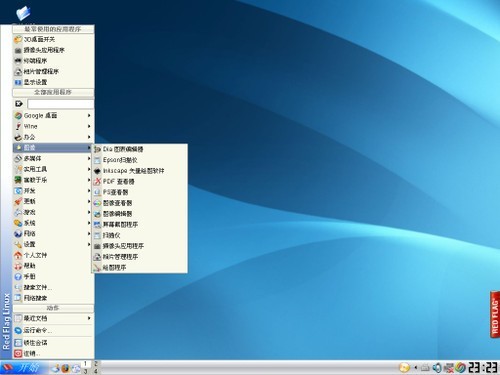Image resolution: width=500 pixels, height=375 pixels.
Task: Open 扫描仪 scanner in the submenu
Action: coord(140,235)
